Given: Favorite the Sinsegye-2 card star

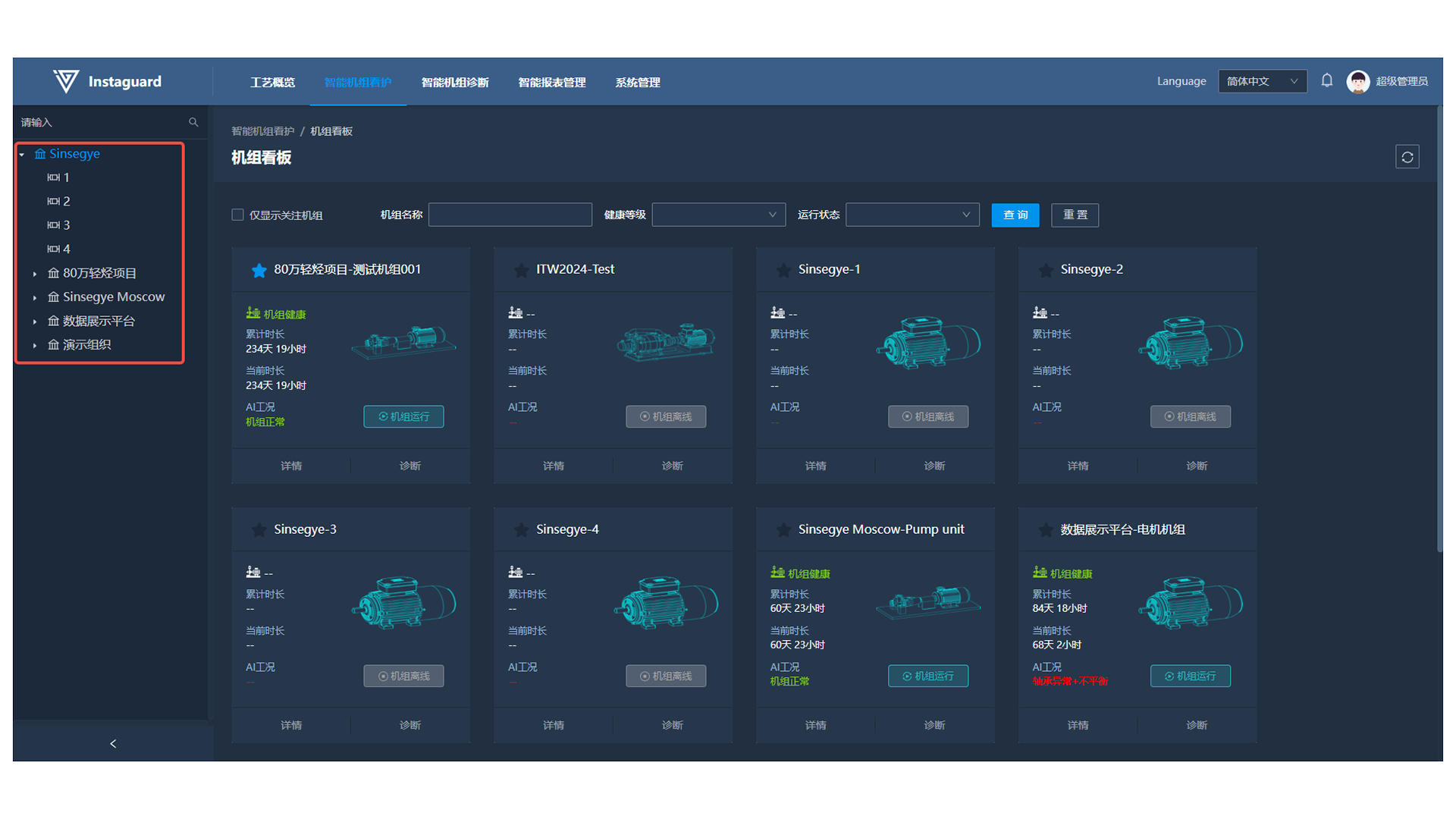Looking at the screenshot, I should [x=1046, y=270].
